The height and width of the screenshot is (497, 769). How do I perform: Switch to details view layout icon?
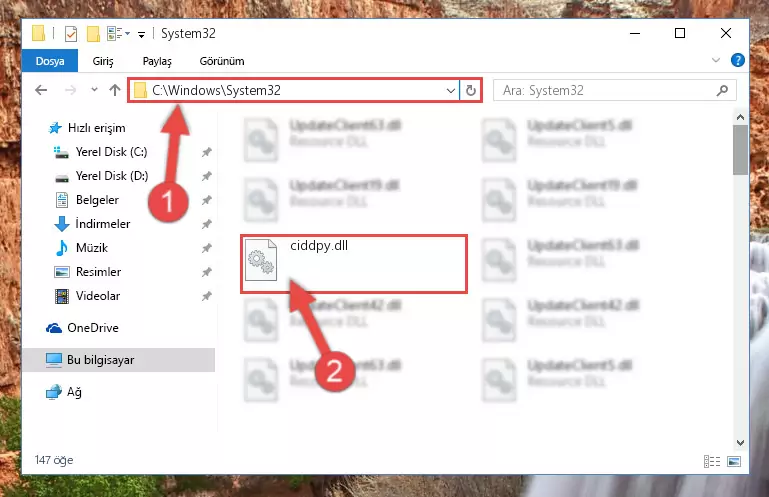coord(712,461)
